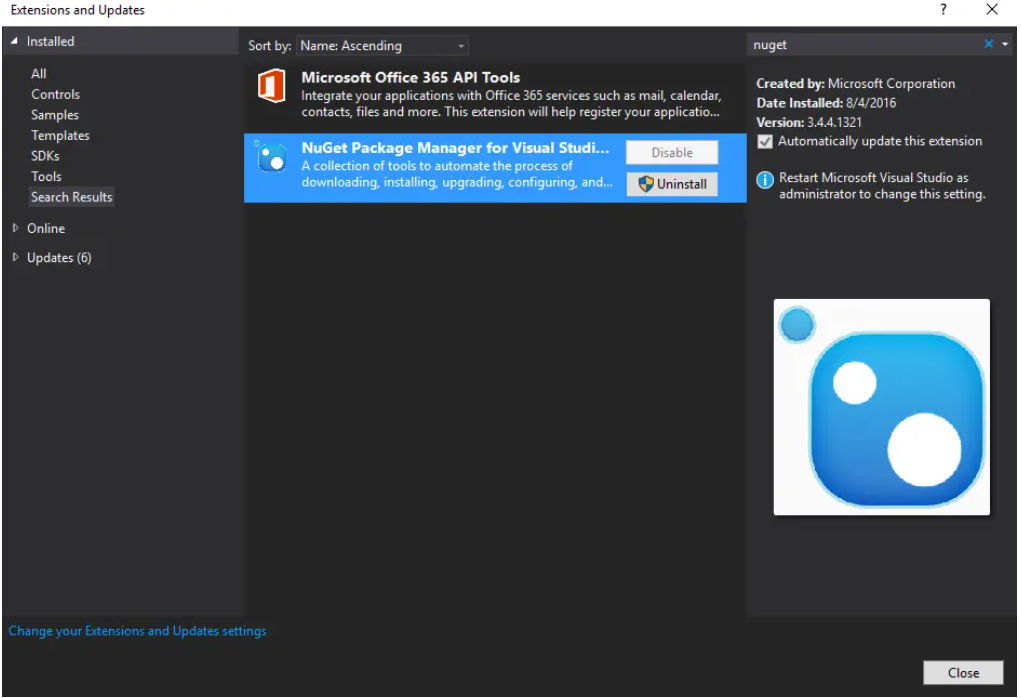Select the SDKs category
This screenshot has width=1021, height=698.
tap(45, 156)
